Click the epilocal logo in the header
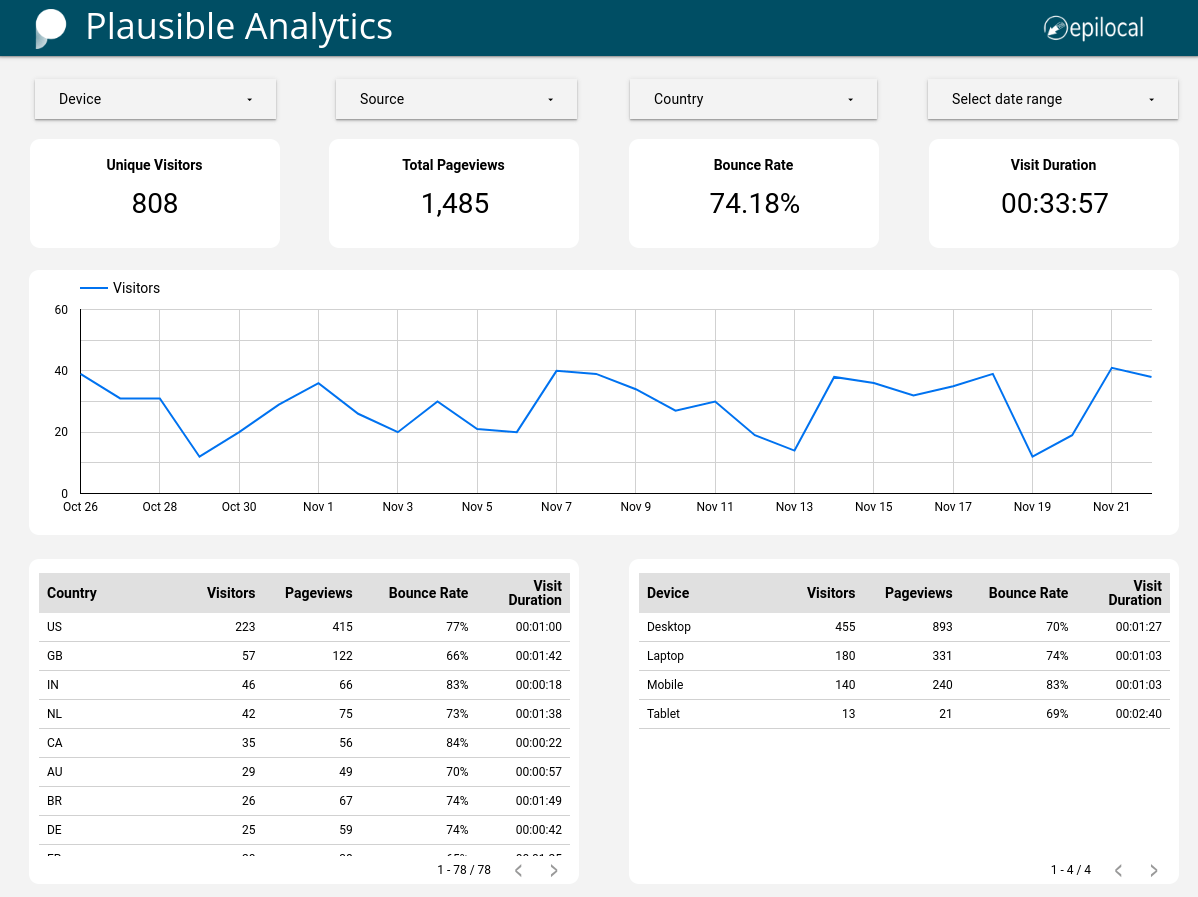The width and height of the screenshot is (1198, 897). [1092, 27]
